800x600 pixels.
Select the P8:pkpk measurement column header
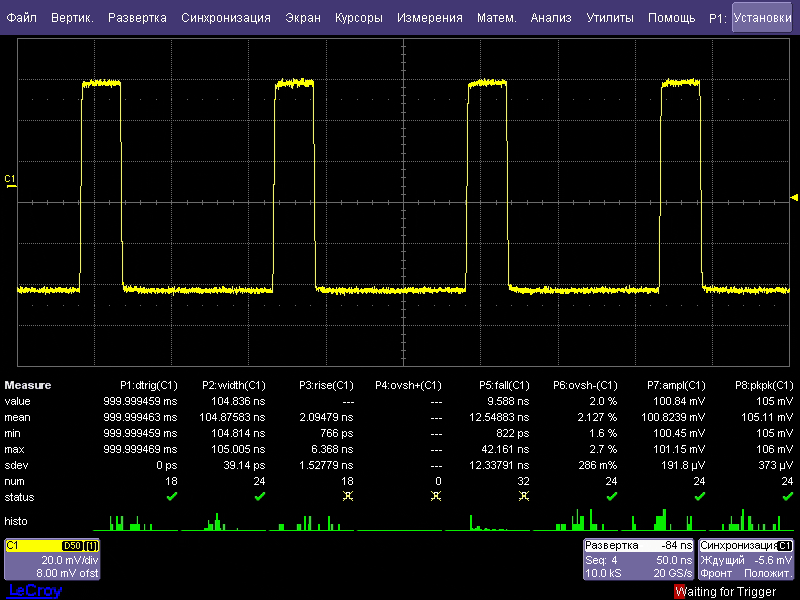764,385
